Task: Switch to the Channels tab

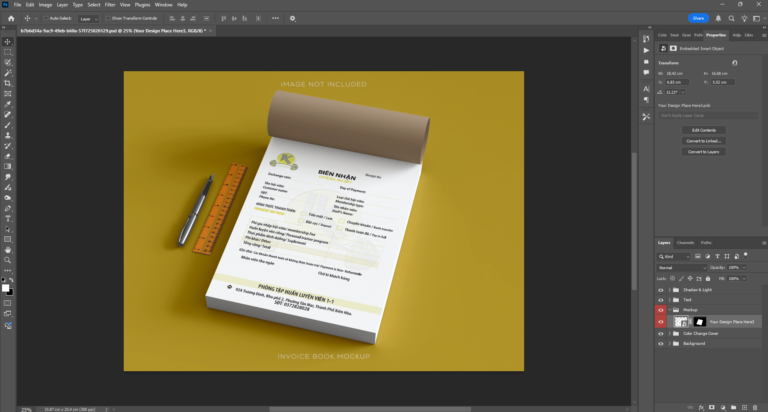Action: [685, 242]
